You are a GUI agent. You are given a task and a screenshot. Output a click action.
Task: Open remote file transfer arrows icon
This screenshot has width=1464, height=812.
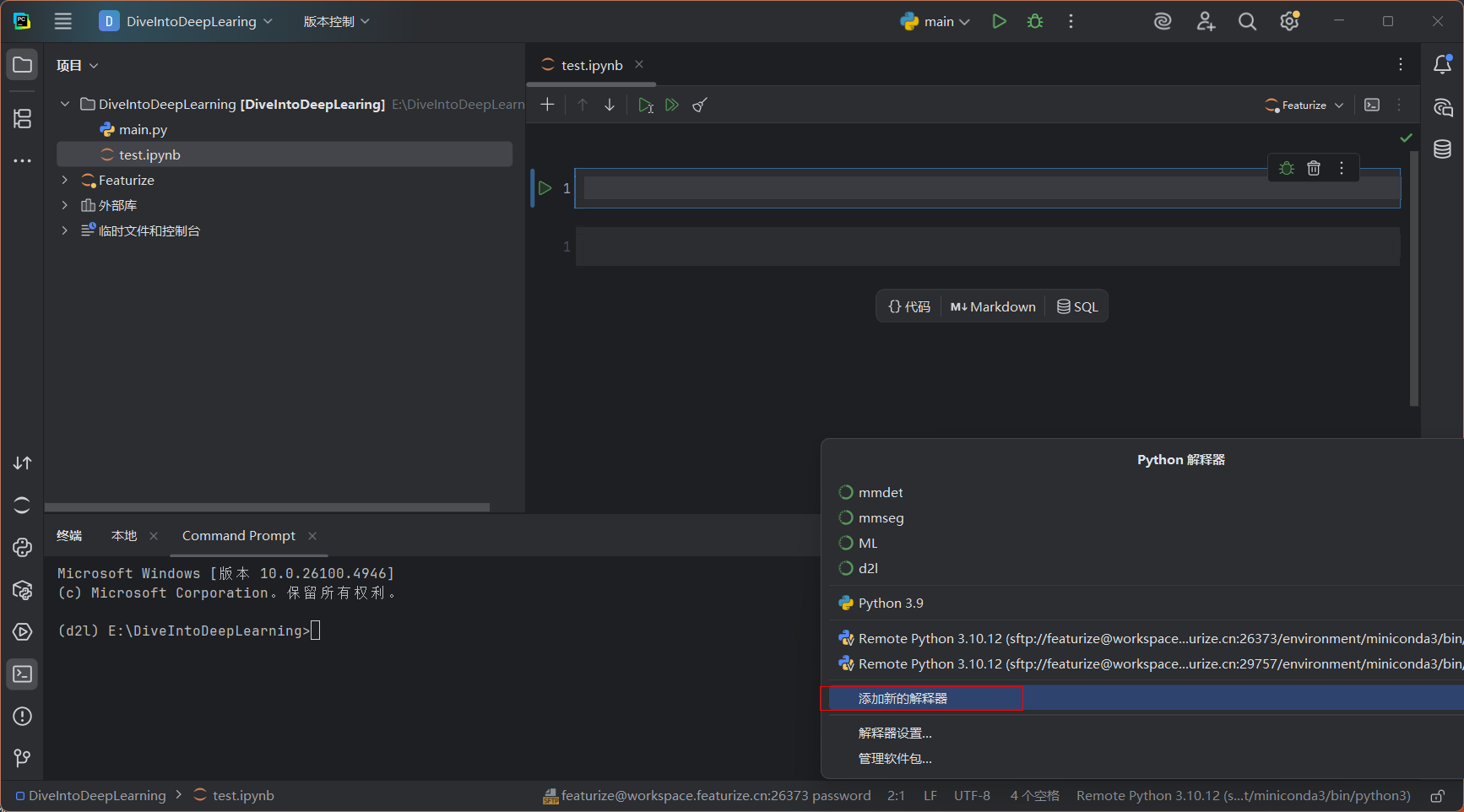click(23, 463)
